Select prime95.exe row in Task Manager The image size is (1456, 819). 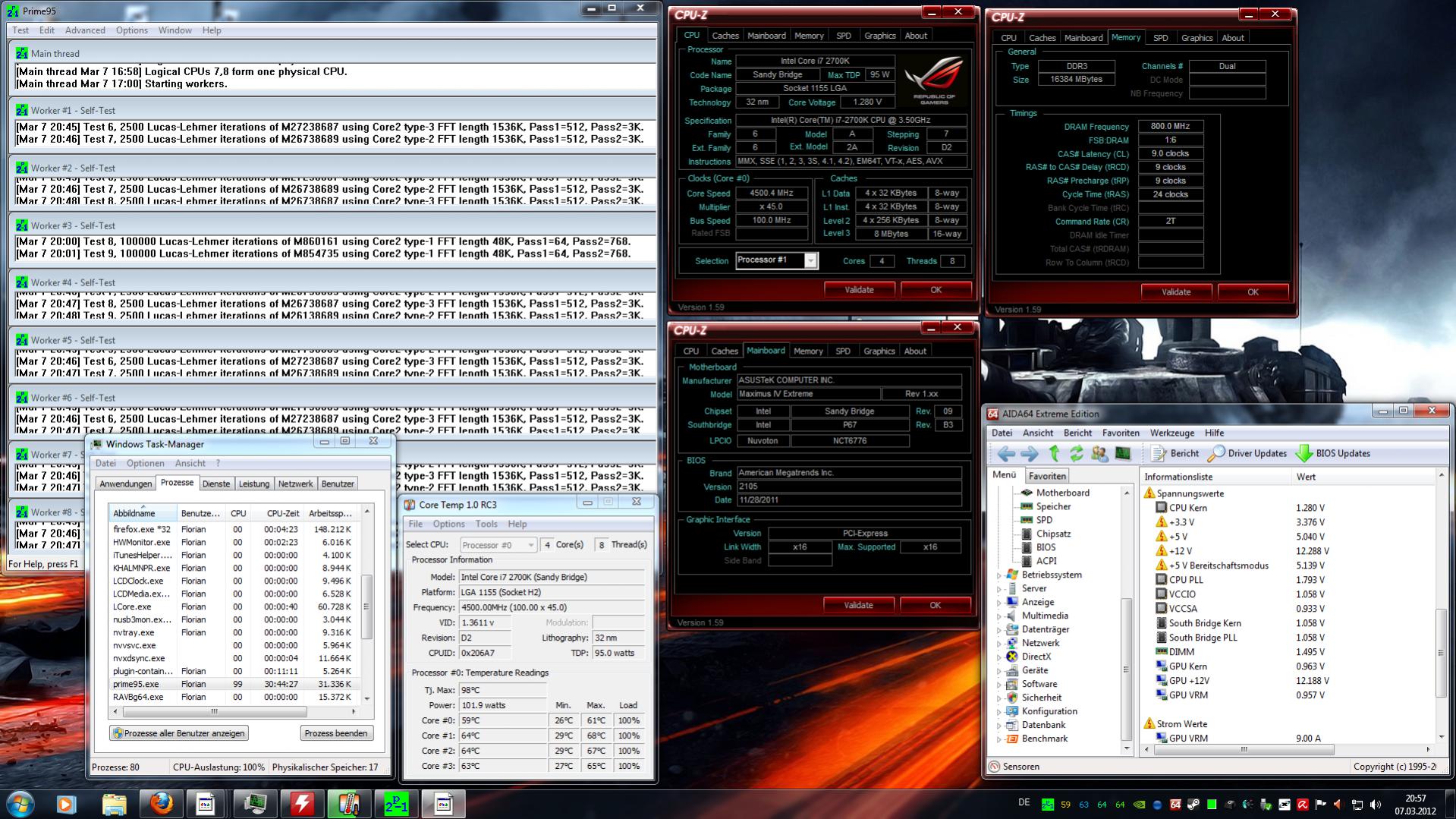click(234, 684)
